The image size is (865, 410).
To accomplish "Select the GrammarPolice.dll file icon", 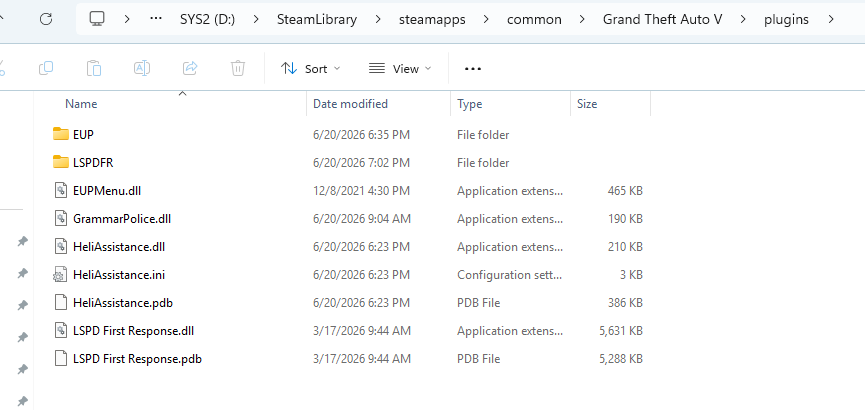I will pos(61,219).
